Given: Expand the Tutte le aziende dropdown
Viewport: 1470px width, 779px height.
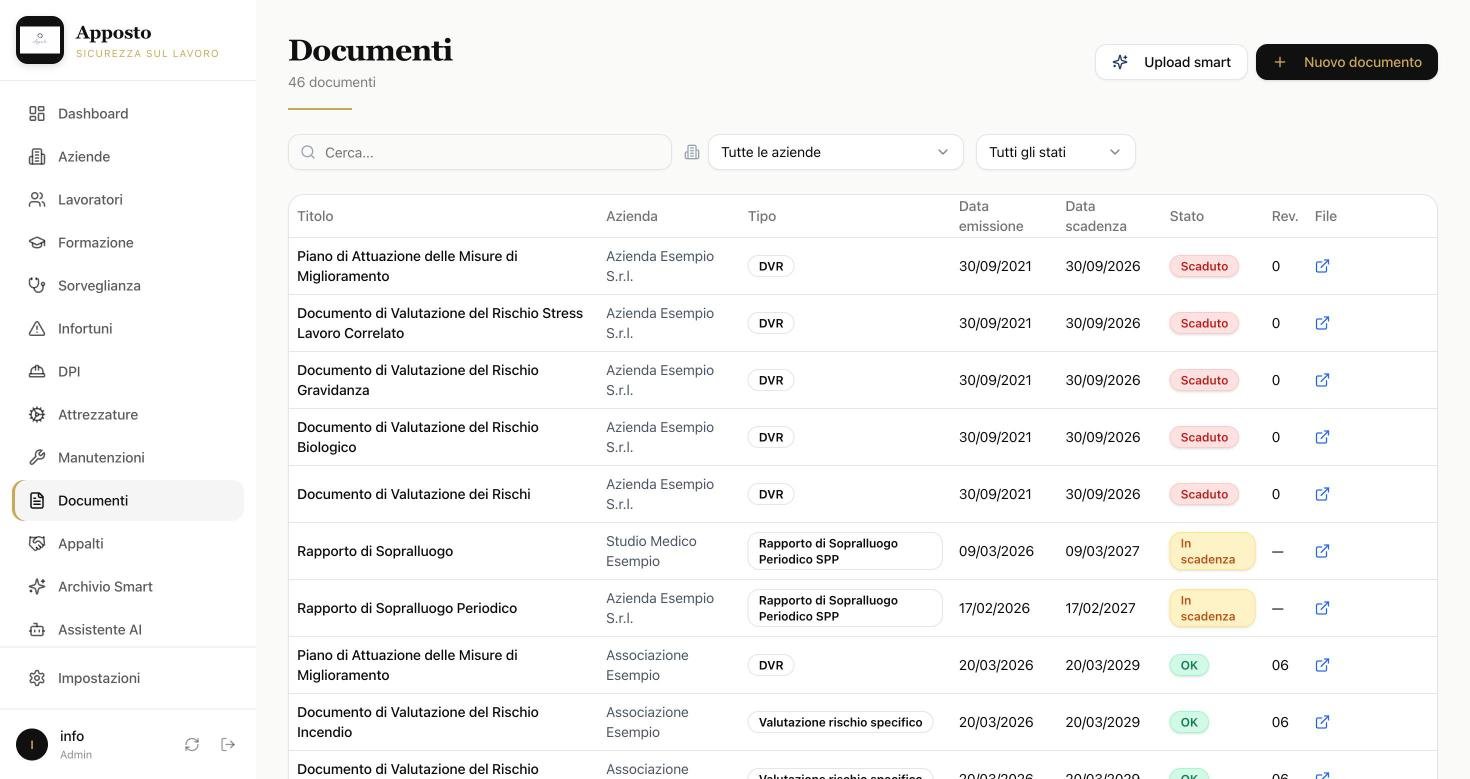Looking at the screenshot, I should tap(835, 152).
